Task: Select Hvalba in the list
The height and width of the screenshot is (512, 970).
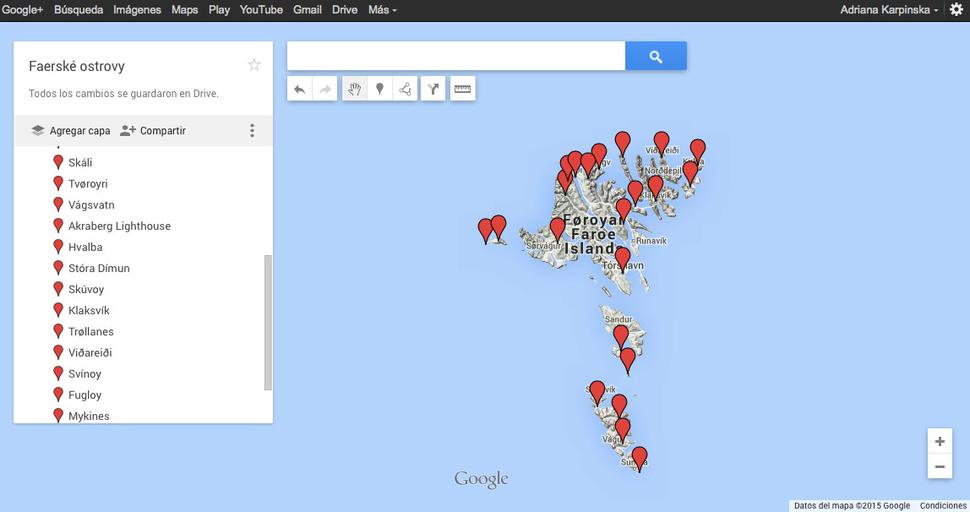Action: pos(85,247)
